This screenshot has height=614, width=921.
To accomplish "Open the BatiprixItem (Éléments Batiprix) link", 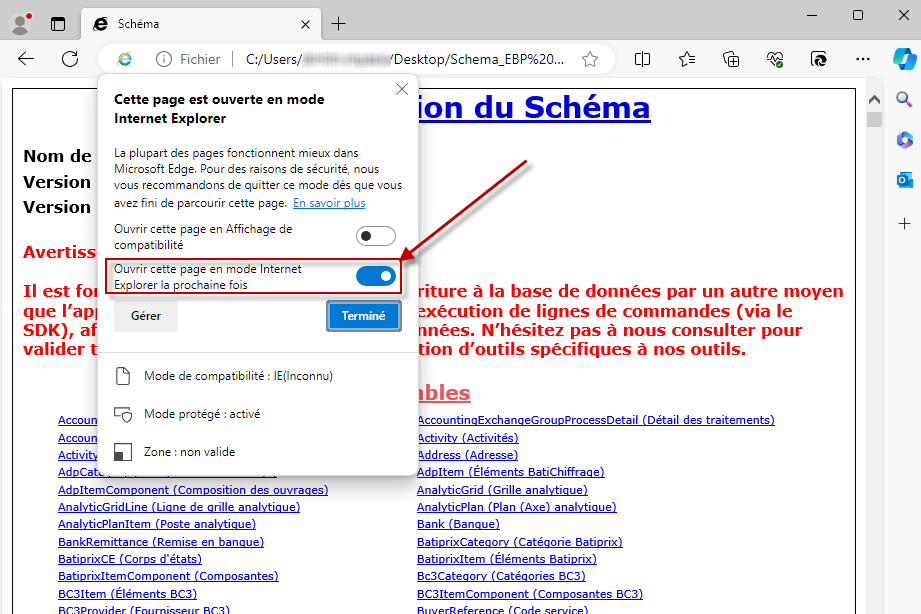I will pyautogui.click(x=507, y=559).
